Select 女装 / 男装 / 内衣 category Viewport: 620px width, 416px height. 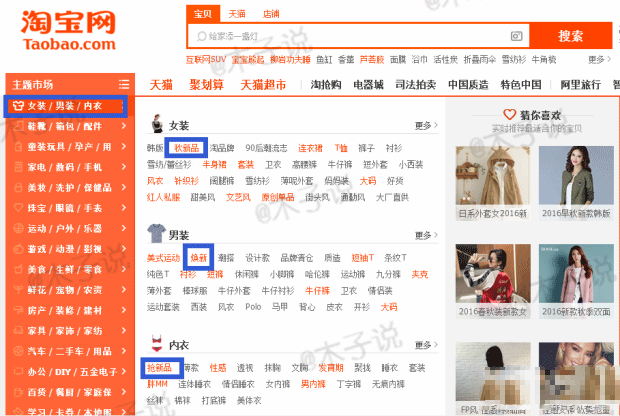pos(66,106)
